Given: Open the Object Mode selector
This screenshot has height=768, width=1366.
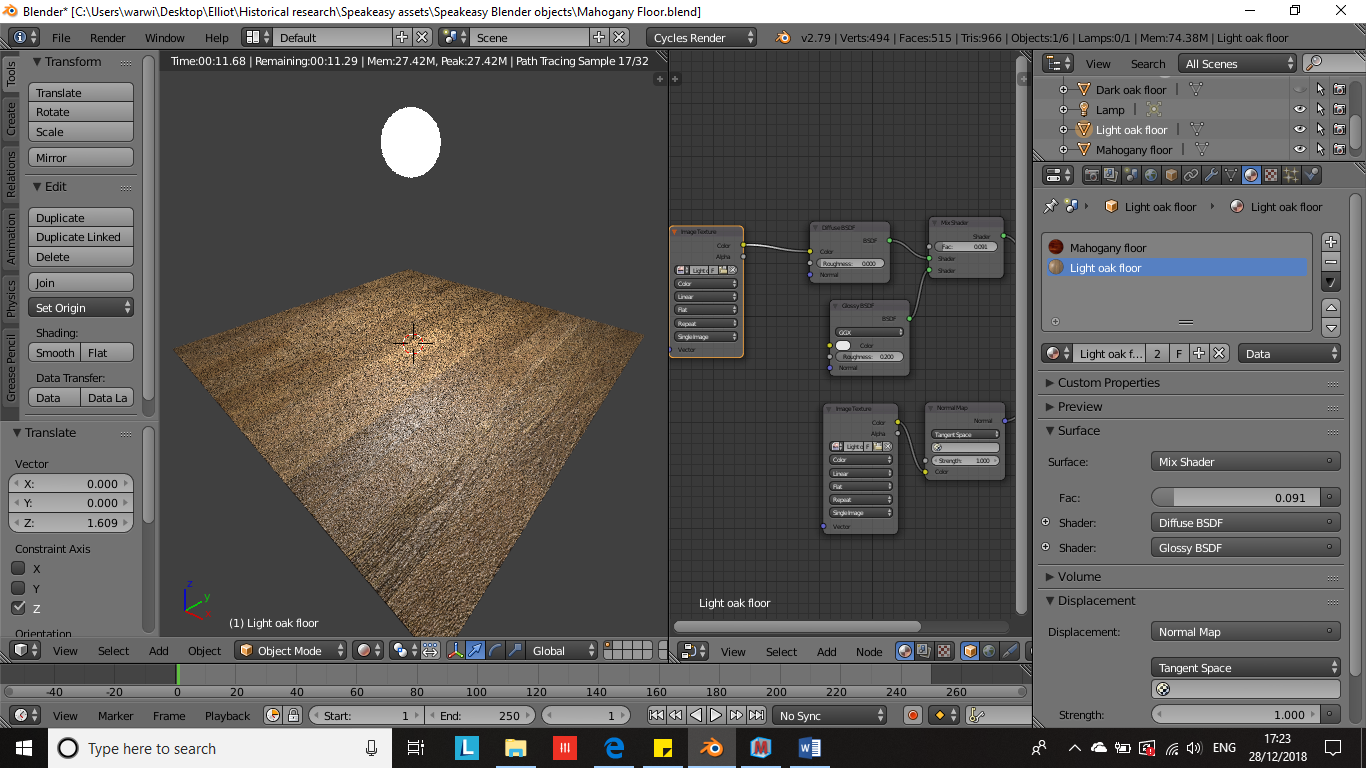Looking at the screenshot, I should 291,651.
